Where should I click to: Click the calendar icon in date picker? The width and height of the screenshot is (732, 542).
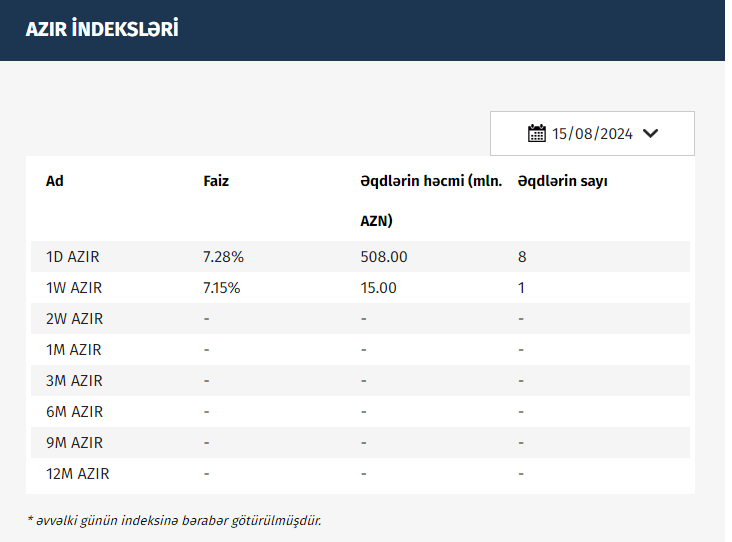[x=536, y=133]
